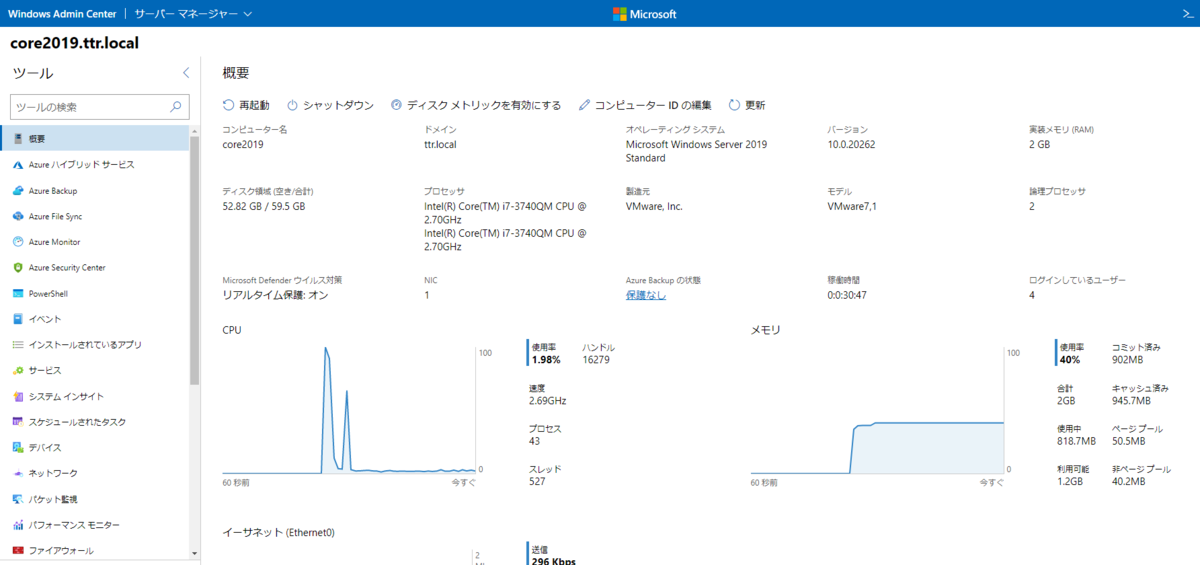Click the リアルタイム保護: オン text

click(x=275, y=295)
